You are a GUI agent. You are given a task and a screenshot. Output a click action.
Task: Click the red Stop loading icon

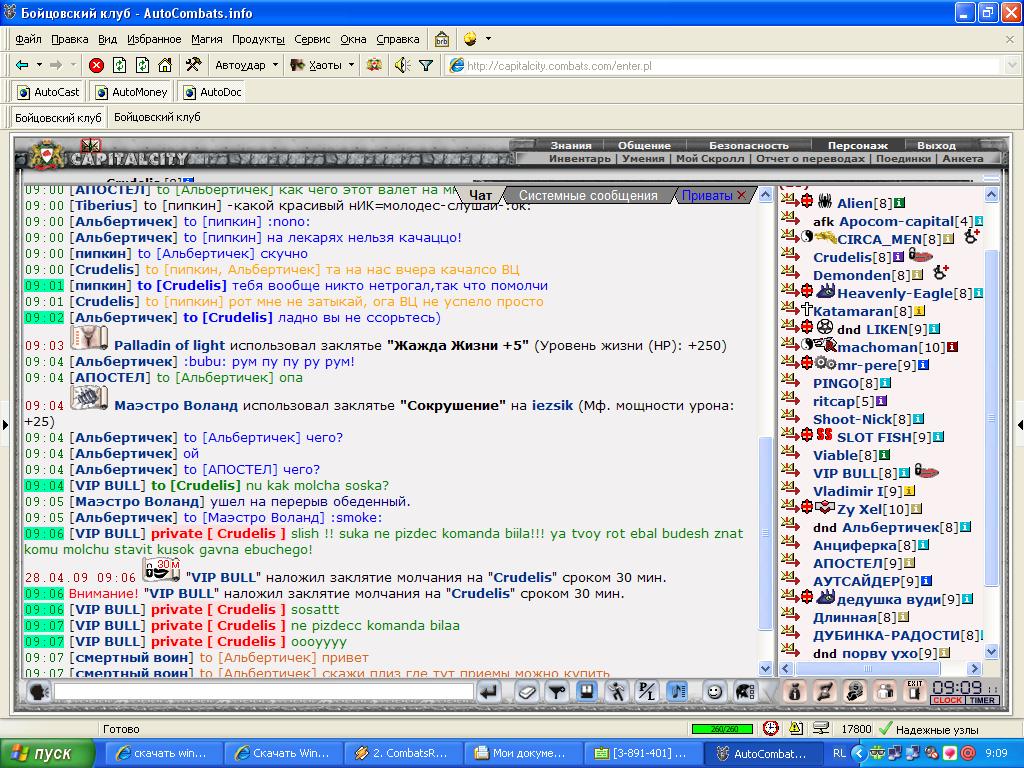click(x=97, y=65)
